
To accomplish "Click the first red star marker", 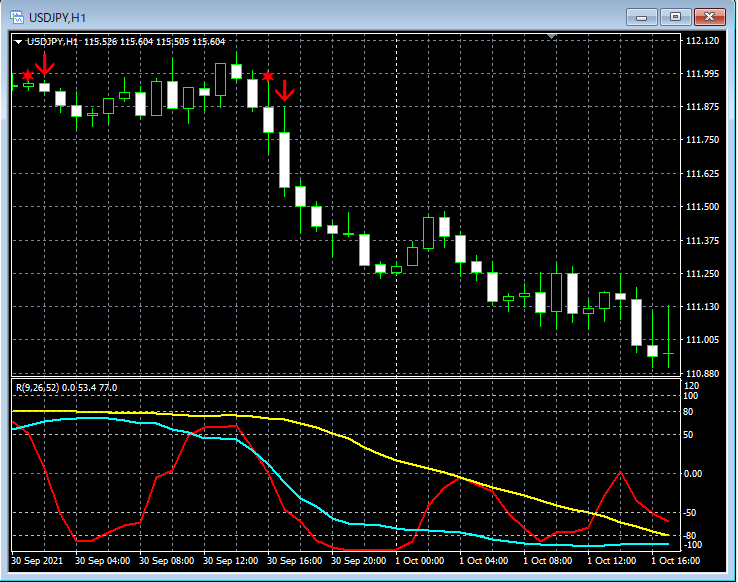I will (28, 75).
